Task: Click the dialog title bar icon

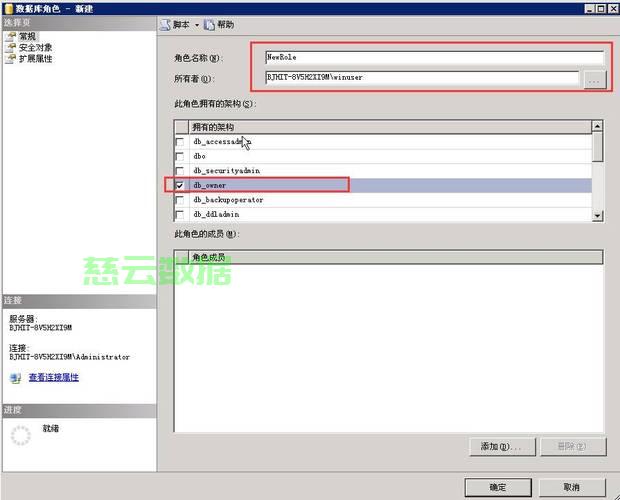Action: (x=7, y=7)
